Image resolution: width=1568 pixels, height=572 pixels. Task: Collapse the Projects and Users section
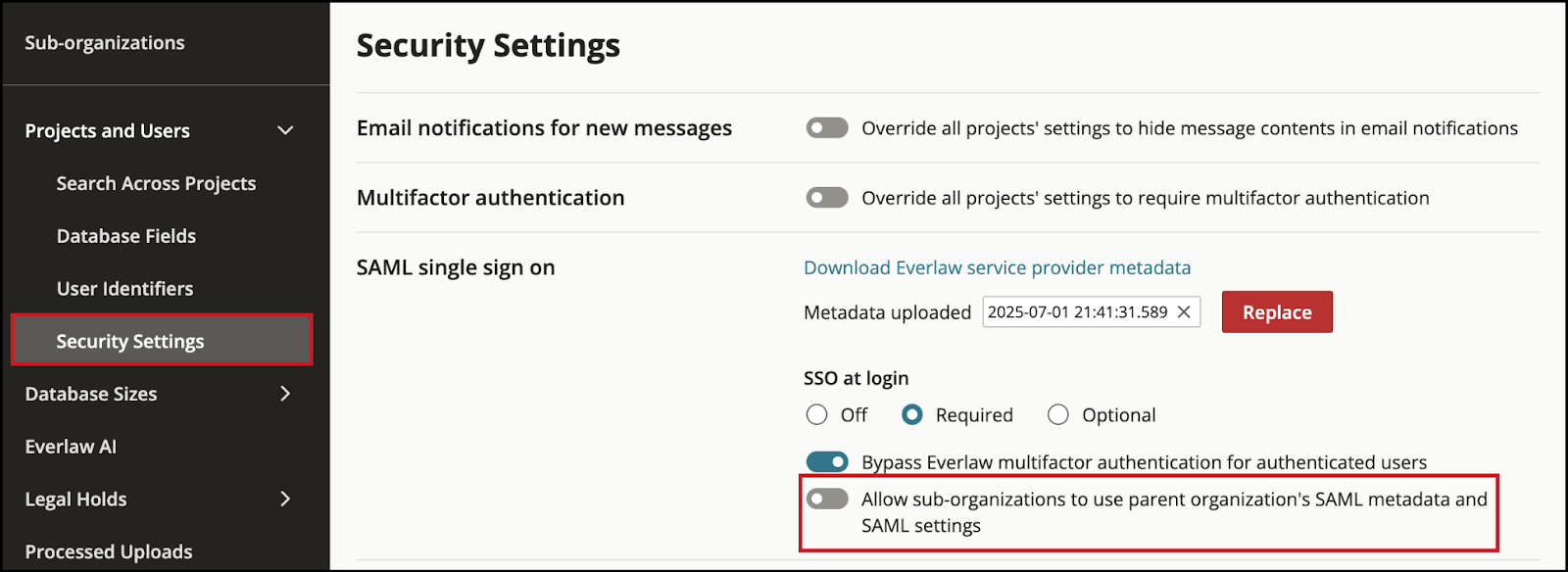(x=284, y=129)
